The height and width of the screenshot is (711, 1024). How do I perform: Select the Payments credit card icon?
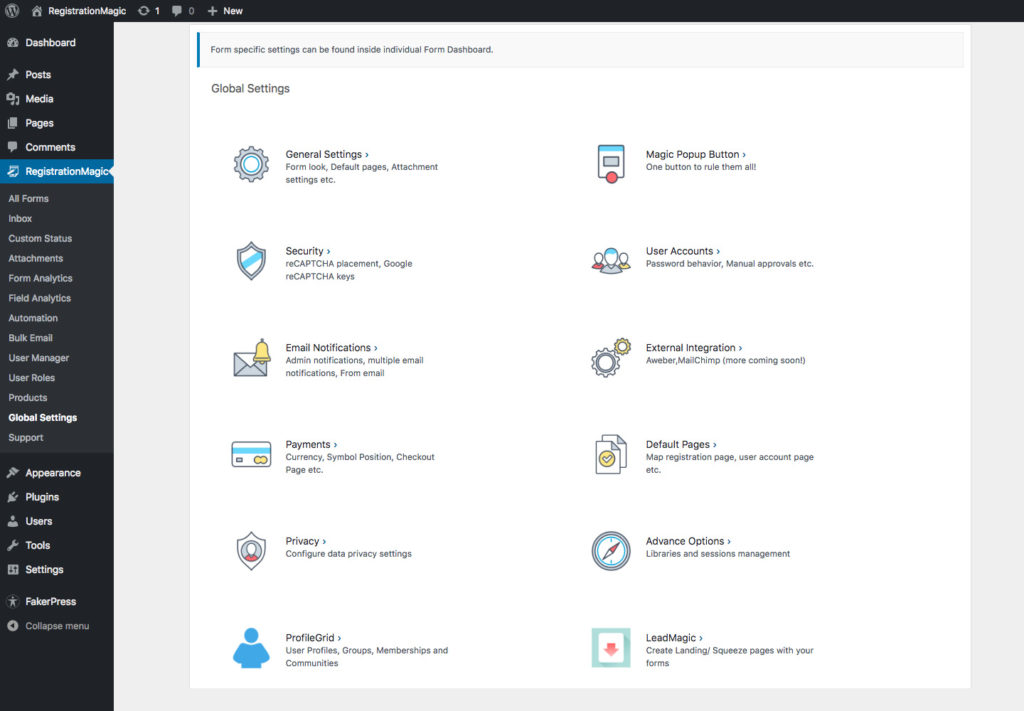point(251,455)
